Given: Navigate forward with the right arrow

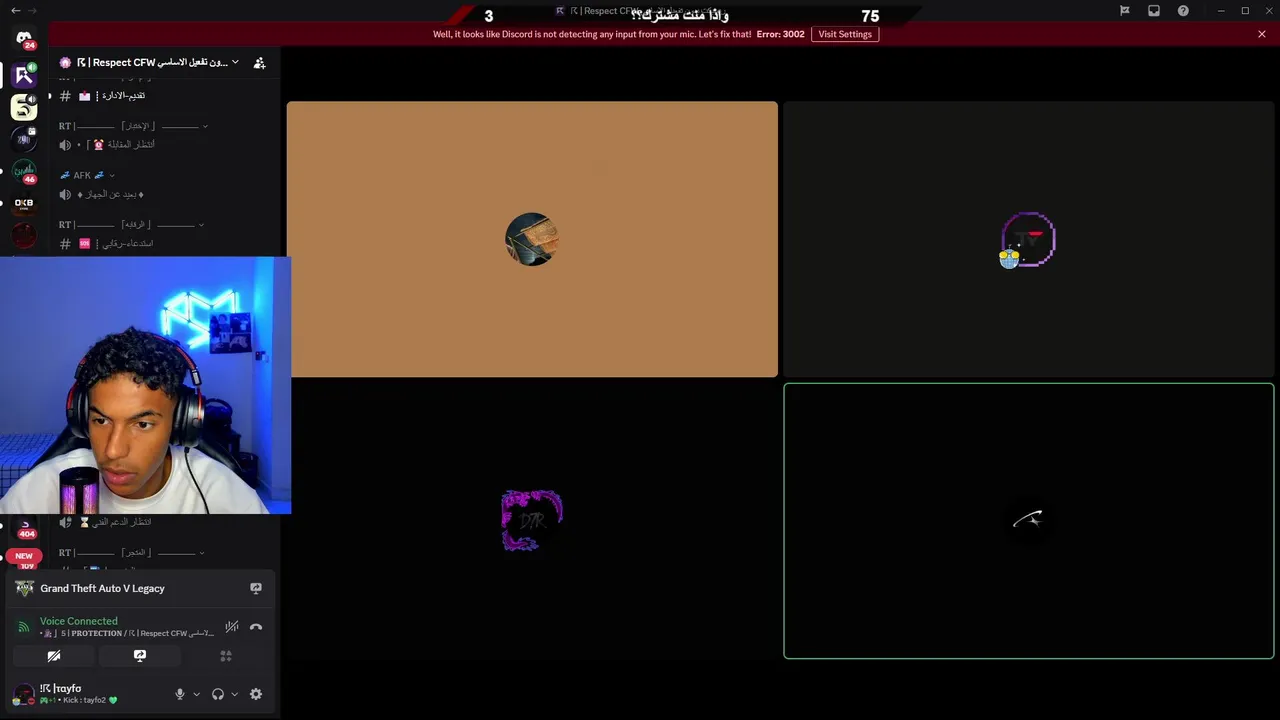Looking at the screenshot, I should [32, 10].
